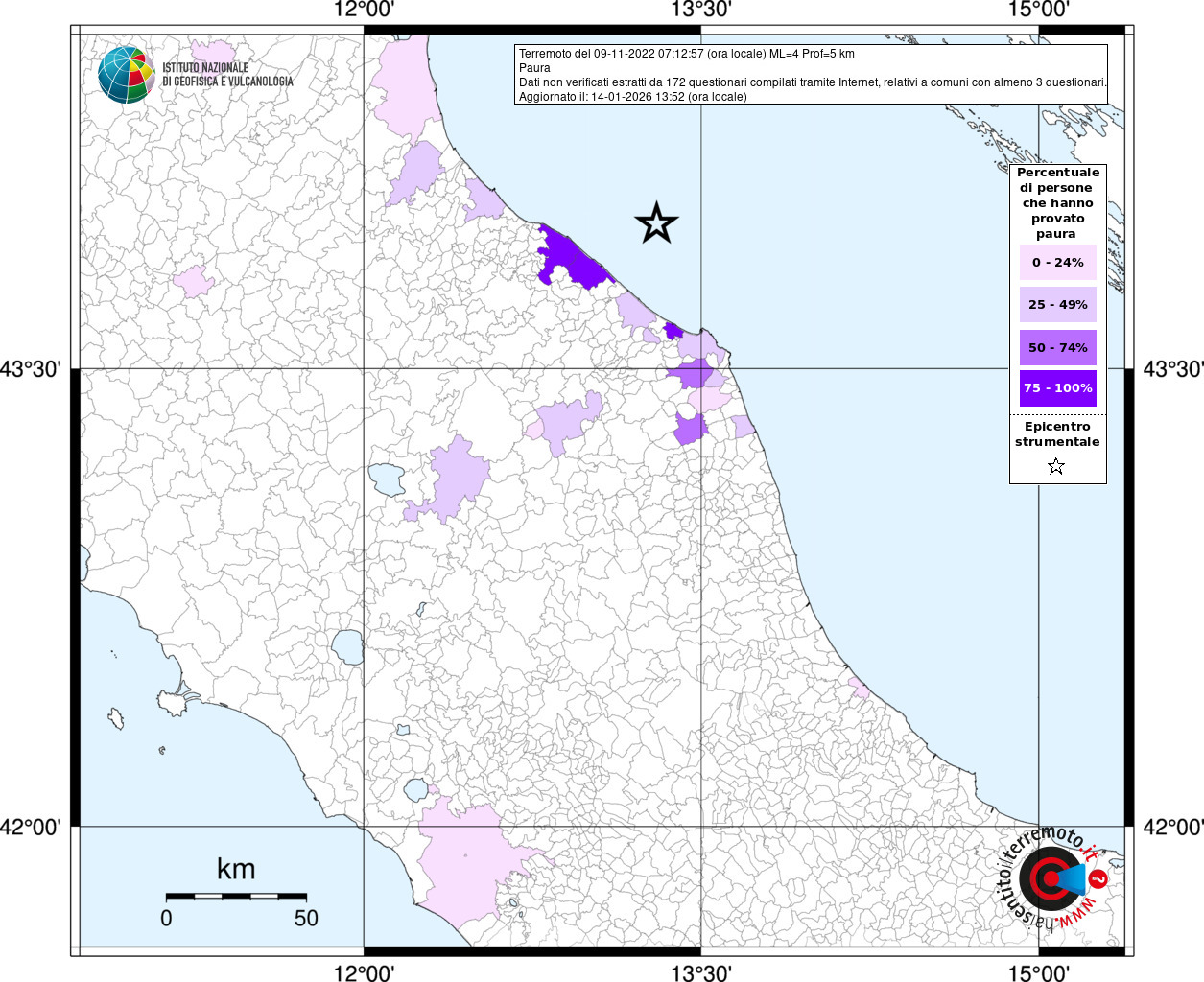This screenshot has height=982, width=1204.
Task: Click the right axis label 43°30'
Action: [1171, 369]
